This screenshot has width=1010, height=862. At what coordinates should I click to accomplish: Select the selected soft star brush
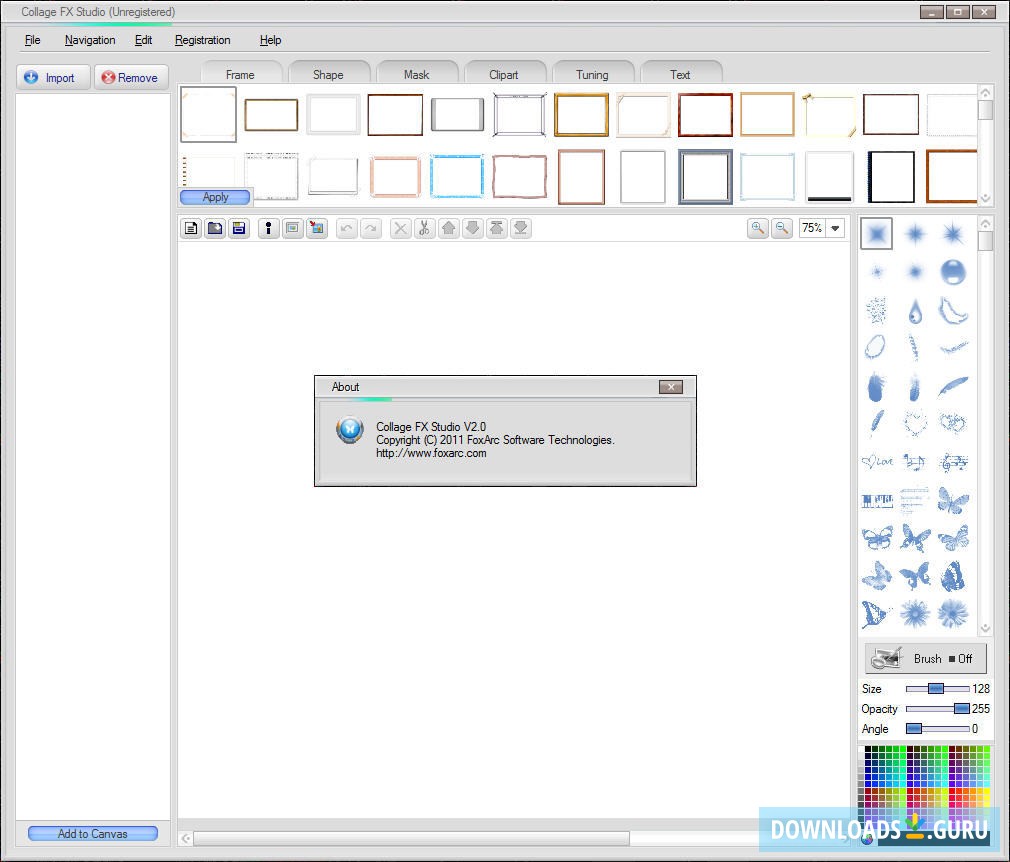click(x=877, y=233)
